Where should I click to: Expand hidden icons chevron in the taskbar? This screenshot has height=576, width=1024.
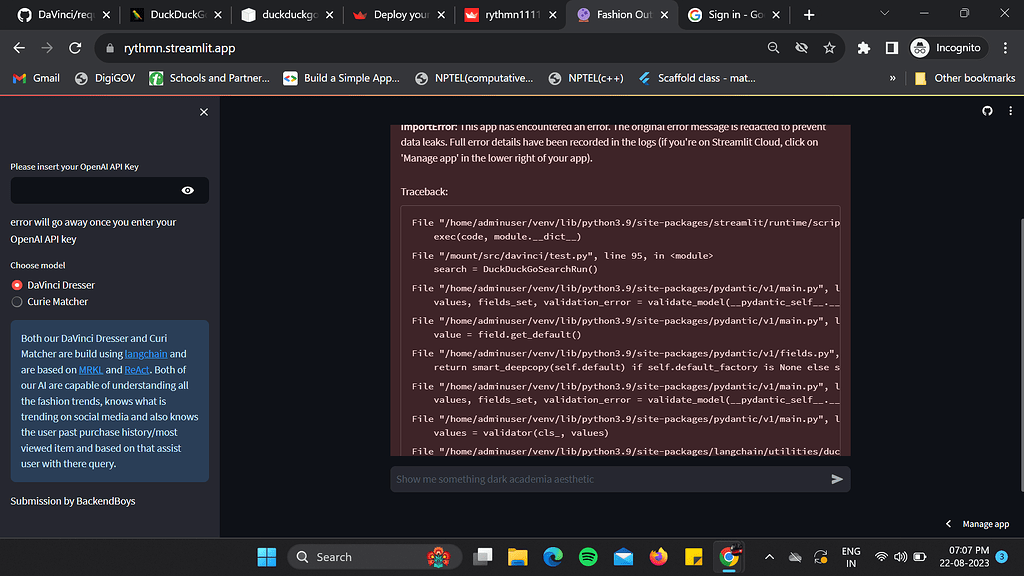click(x=769, y=556)
